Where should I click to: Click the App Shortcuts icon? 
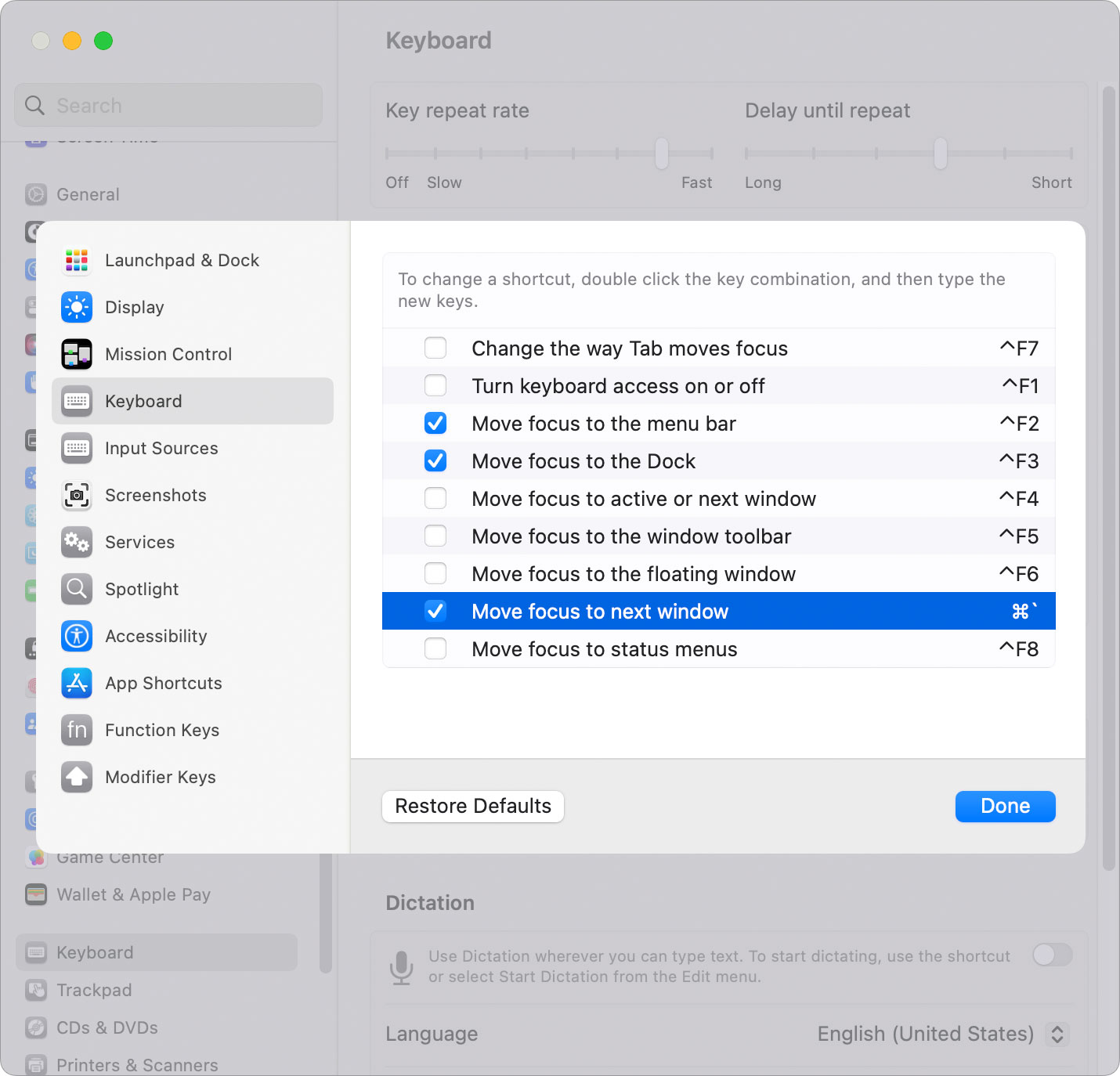[x=77, y=683]
